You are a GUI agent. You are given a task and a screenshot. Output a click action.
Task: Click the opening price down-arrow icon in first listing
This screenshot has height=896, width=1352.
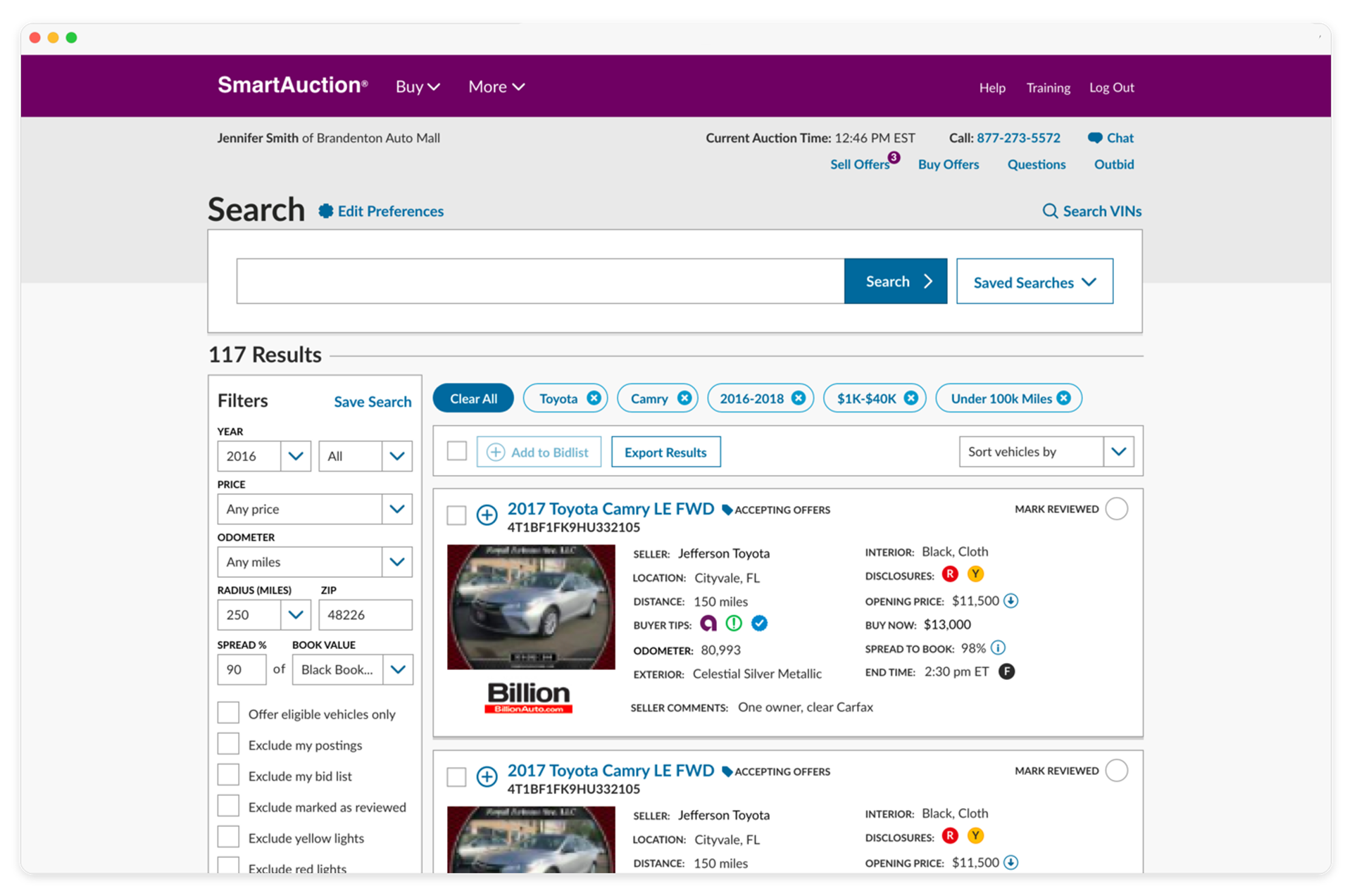tap(1011, 601)
